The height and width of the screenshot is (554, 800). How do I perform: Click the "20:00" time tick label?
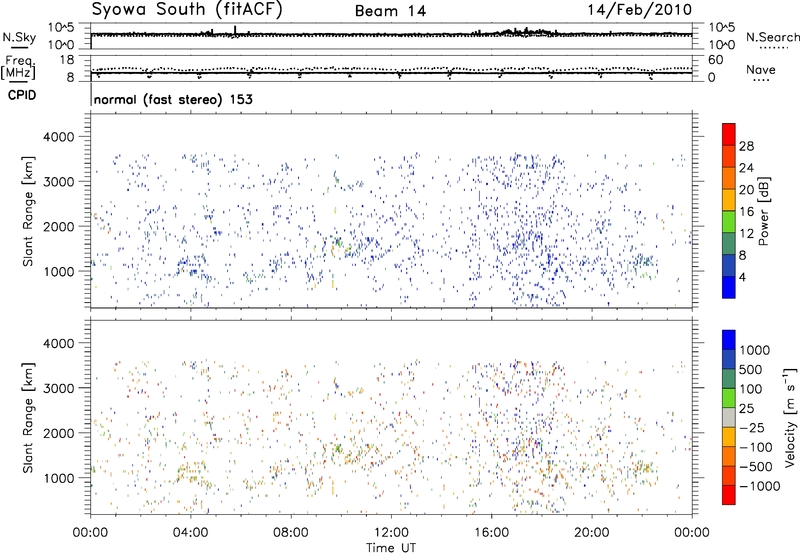(x=591, y=533)
